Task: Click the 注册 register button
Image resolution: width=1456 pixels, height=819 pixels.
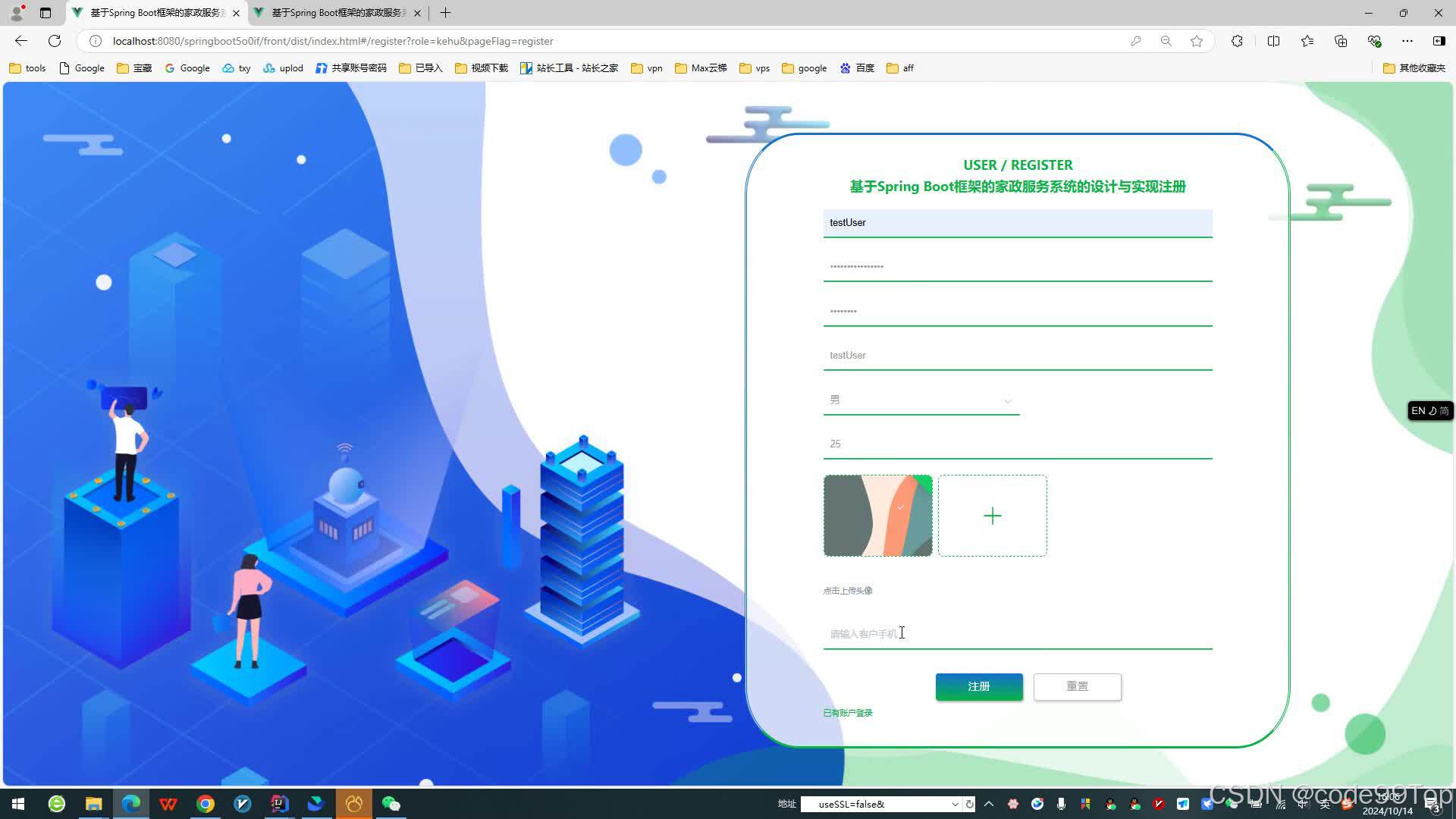Action: pyautogui.click(x=978, y=686)
